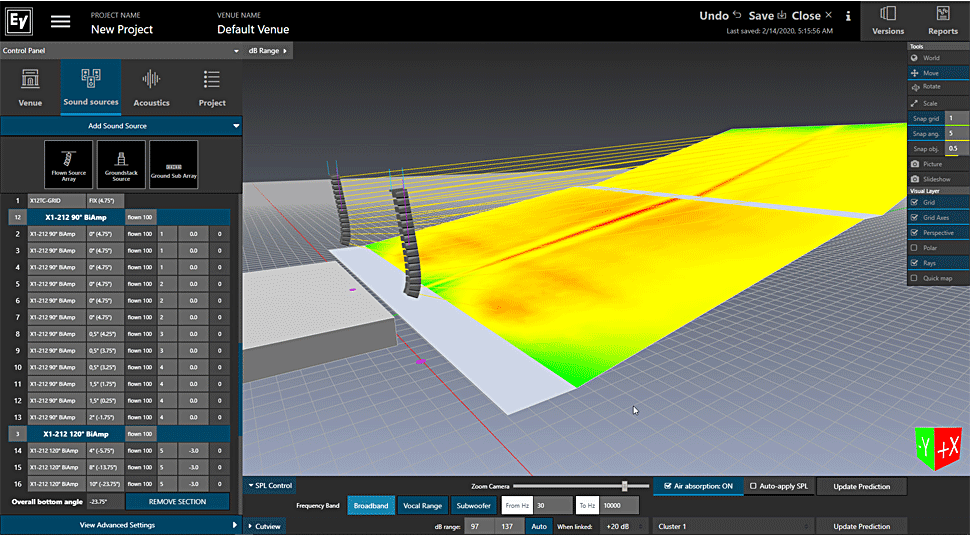The height and width of the screenshot is (535, 970).
Task: Add a Flown Source Array
Action: pyautogui.click(x=69, y=165)
